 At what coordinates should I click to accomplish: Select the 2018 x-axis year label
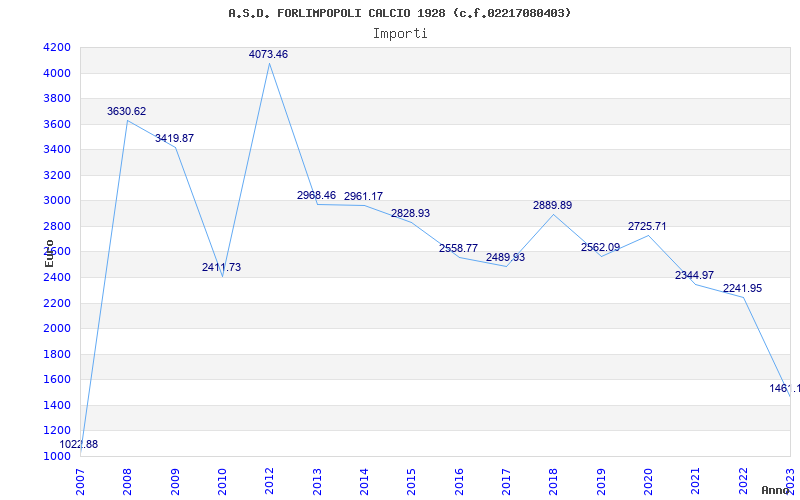[x=554, y=482]
